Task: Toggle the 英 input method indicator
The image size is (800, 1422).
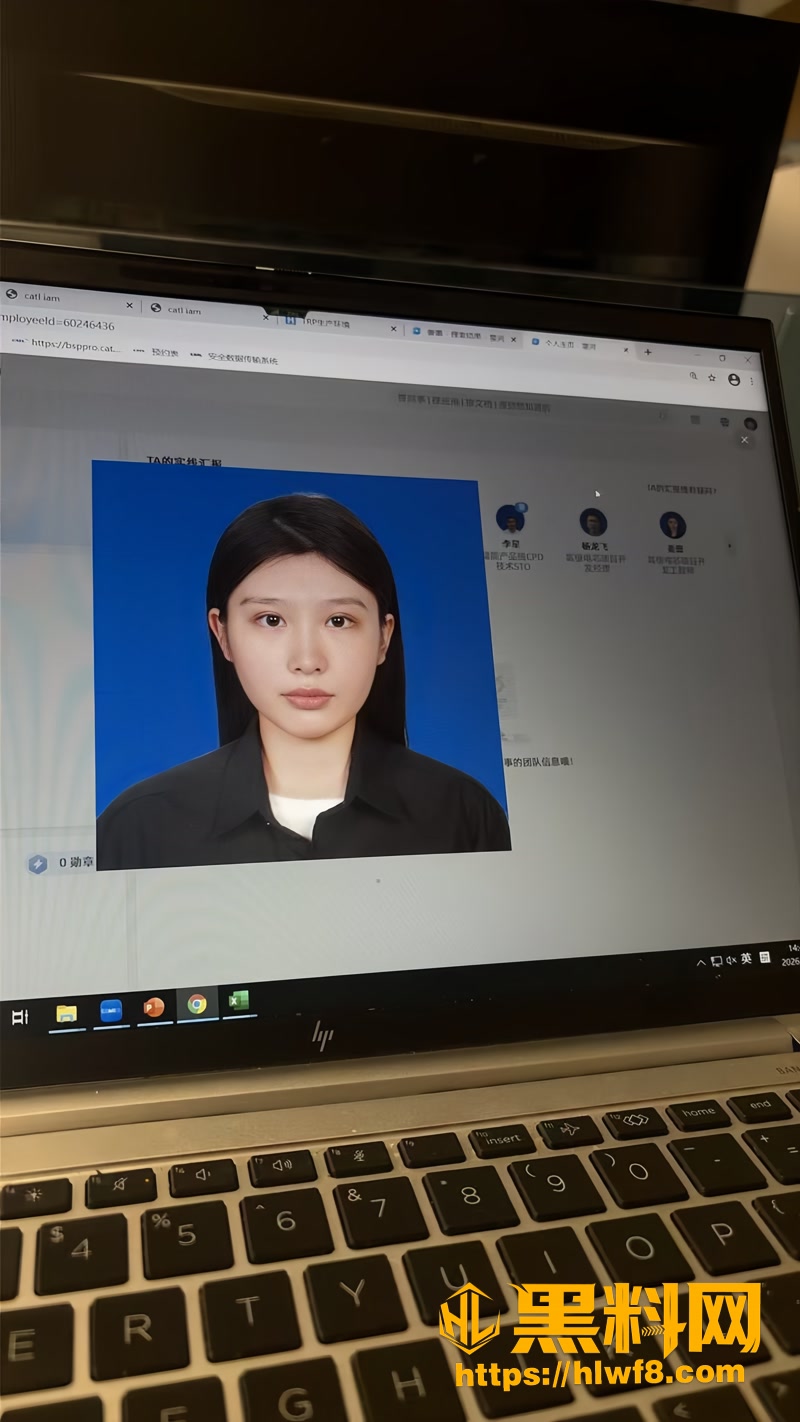Action: 746,958
